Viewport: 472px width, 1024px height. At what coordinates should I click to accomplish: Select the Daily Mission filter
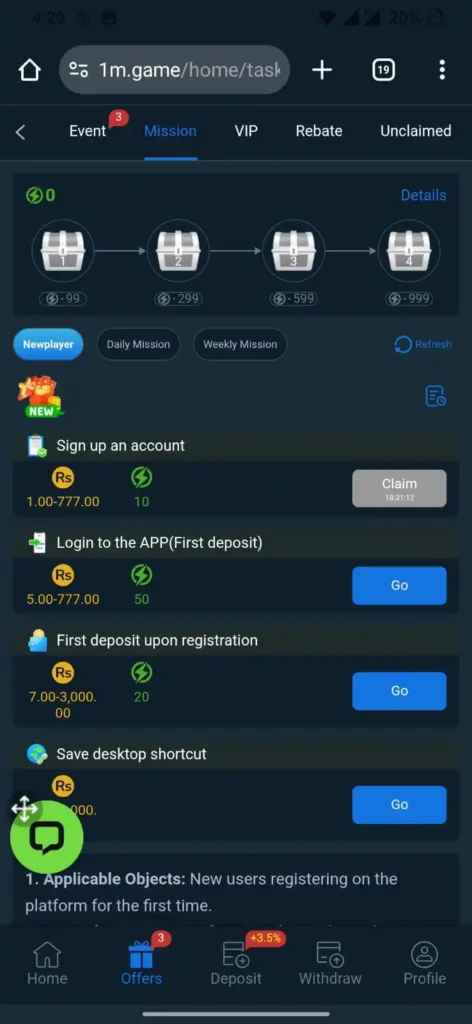(x=138, y=344)
